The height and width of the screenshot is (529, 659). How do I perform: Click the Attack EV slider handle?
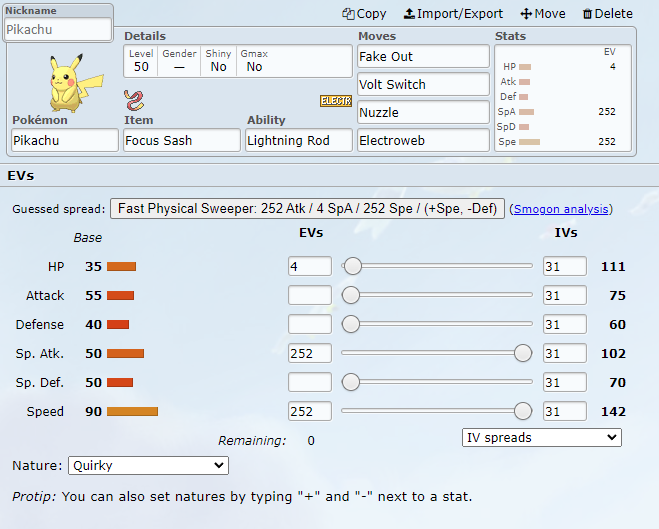[351, 295]
